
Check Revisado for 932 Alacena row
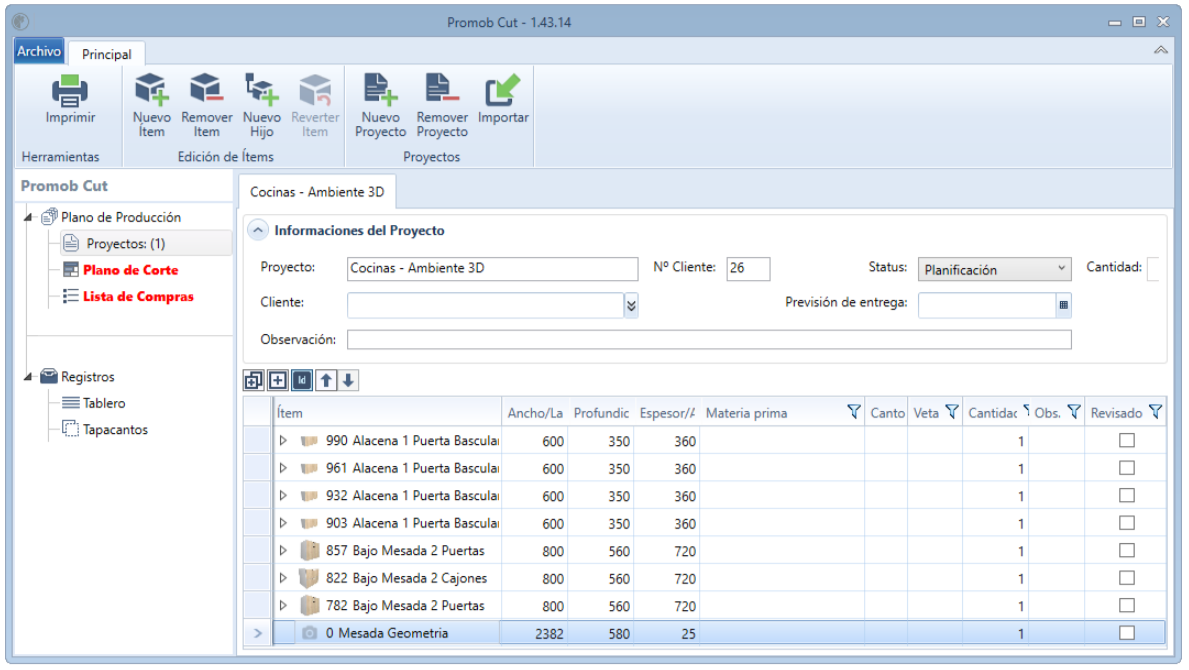(x=1127, y=495)
